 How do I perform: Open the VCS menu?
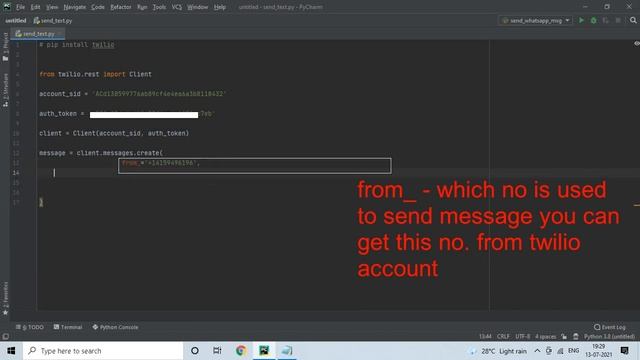click(177, 7)
